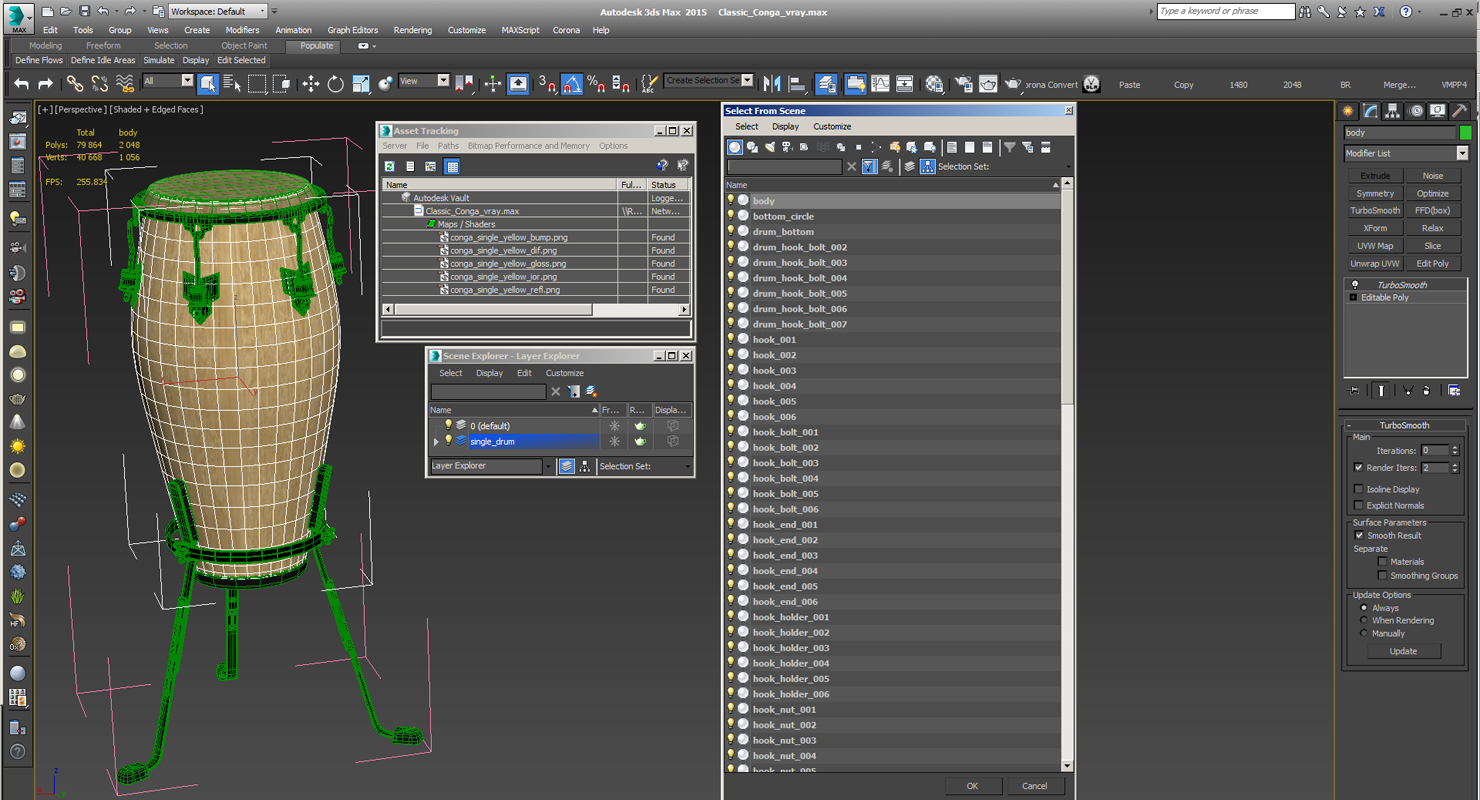The height and width of the screenshot is (800, 1480).
Task: Click Display Filter funnel in Select From Scene
Action: click(1010, 147)
